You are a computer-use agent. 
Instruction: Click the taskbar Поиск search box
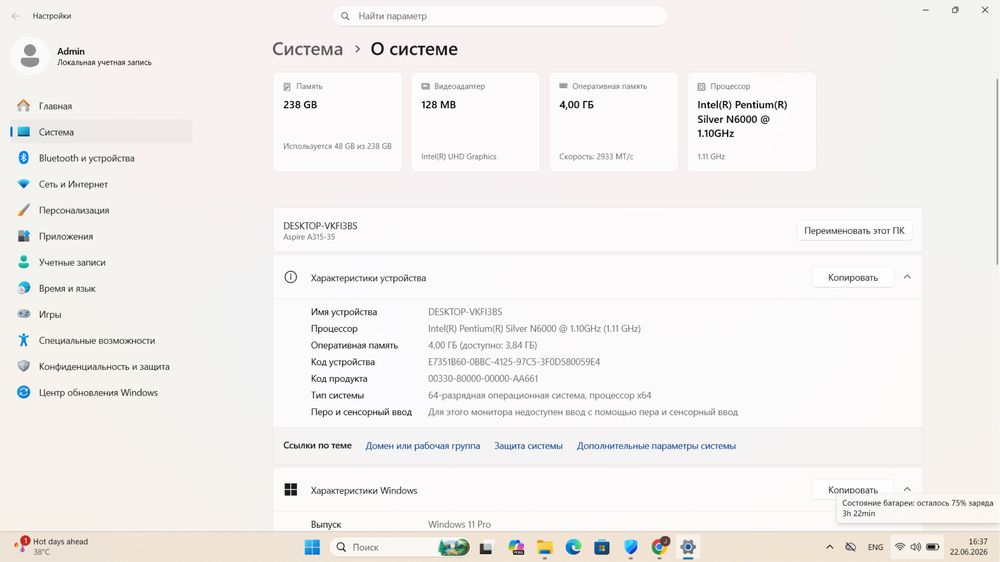[x=401, y=547]
